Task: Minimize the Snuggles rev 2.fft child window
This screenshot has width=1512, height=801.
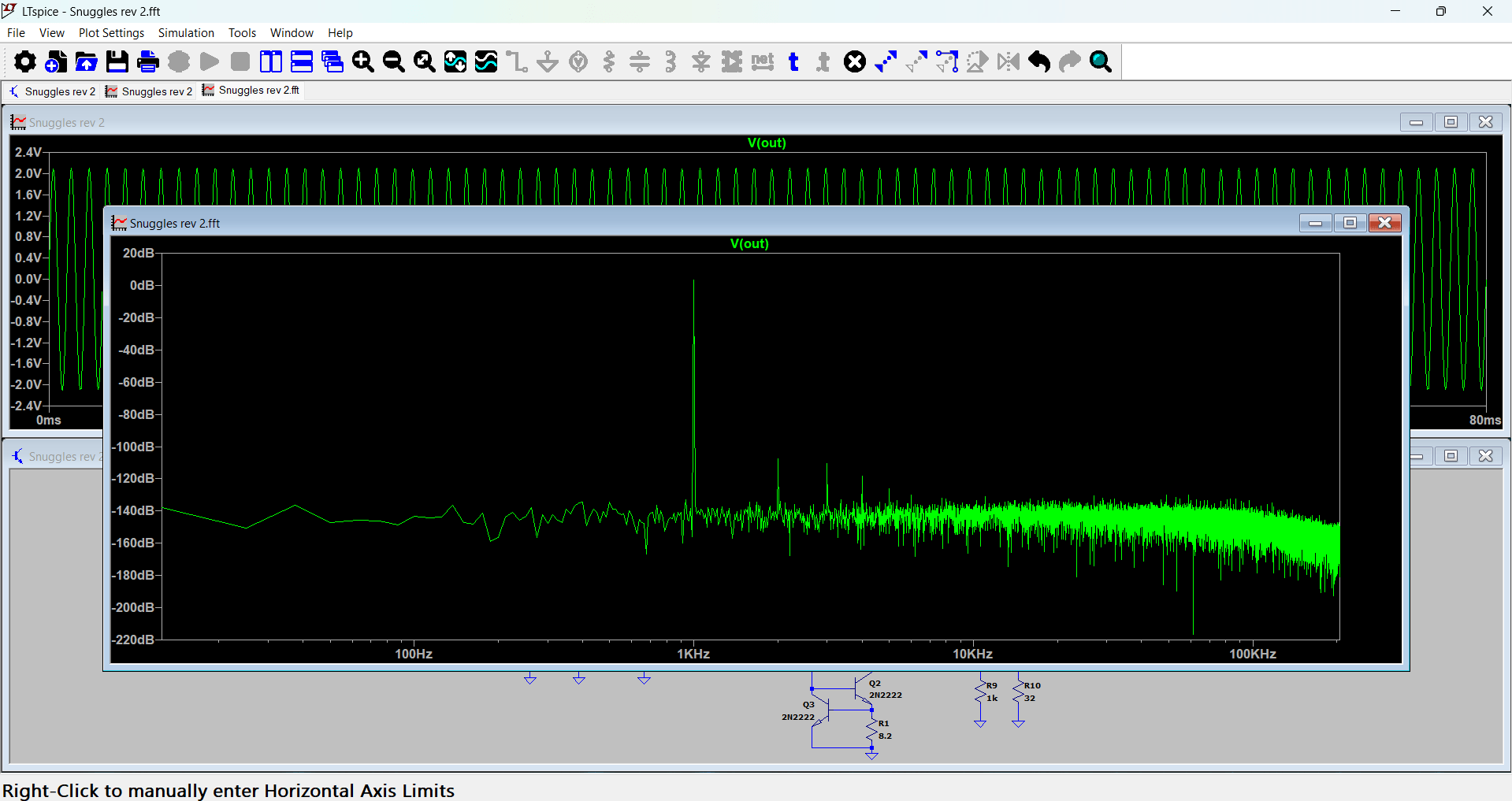Action: [x=1315, y=223]
